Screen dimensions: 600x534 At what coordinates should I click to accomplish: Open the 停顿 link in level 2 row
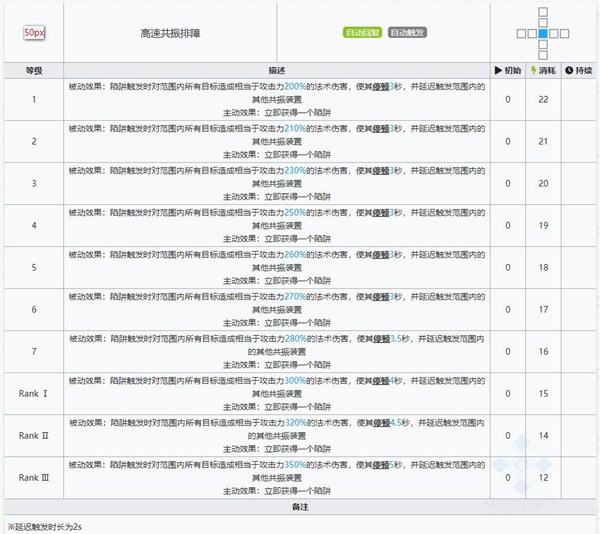click(x=381, y=129)
